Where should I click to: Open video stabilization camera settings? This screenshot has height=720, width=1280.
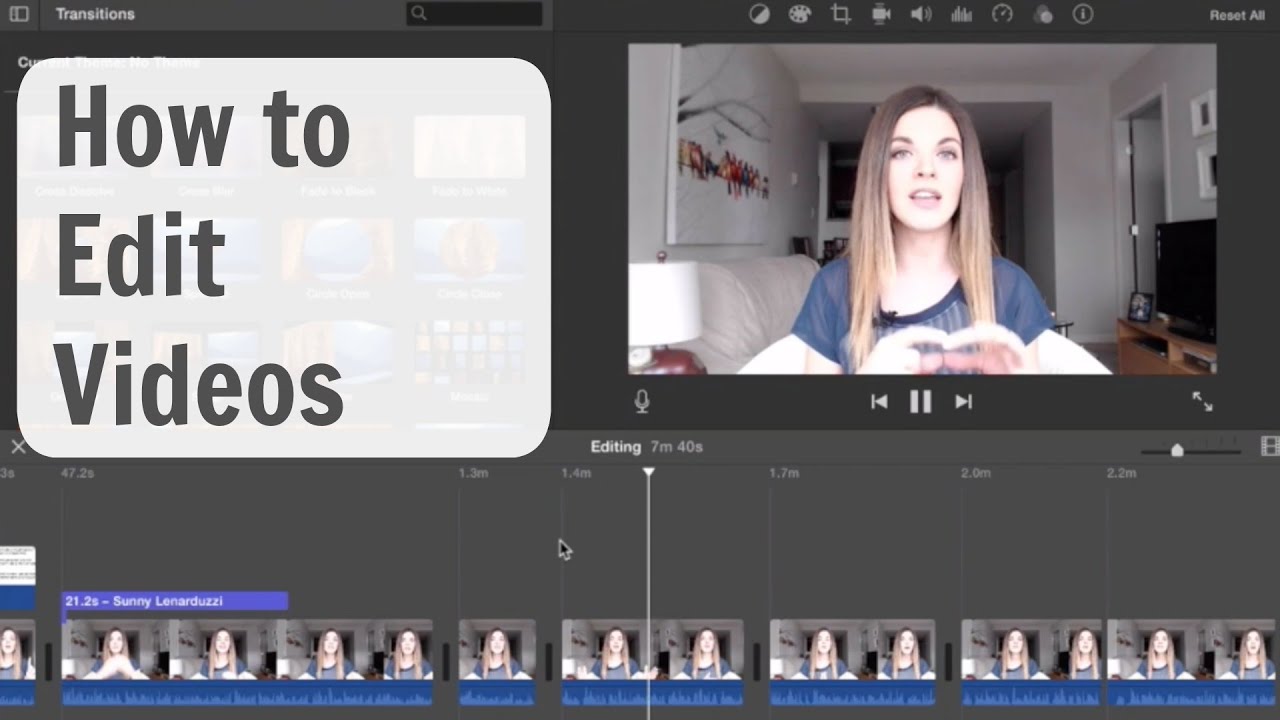[x=881, y=14]
